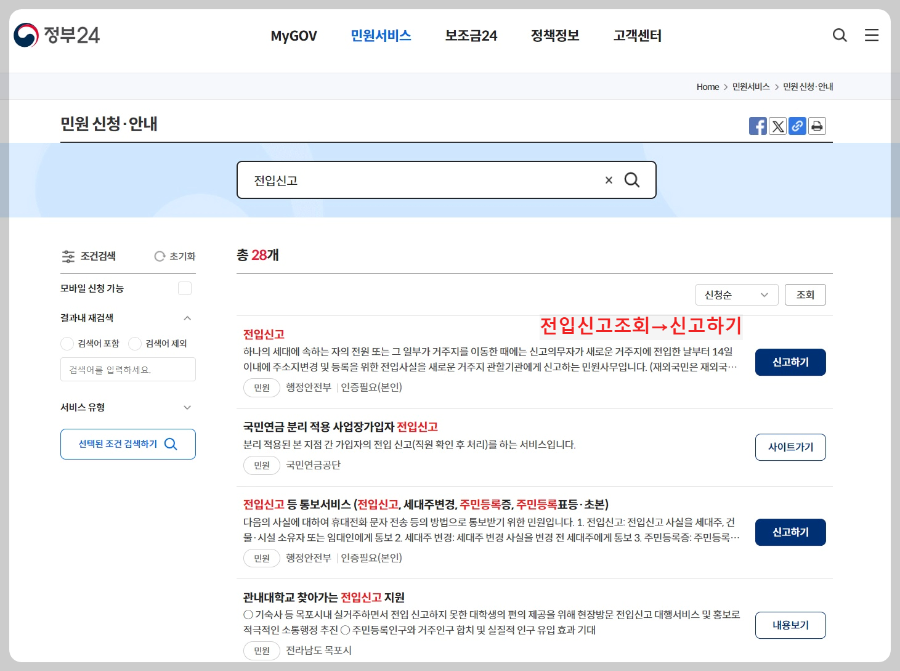
Task: Copy the page link icon
Action: (797, 127)
